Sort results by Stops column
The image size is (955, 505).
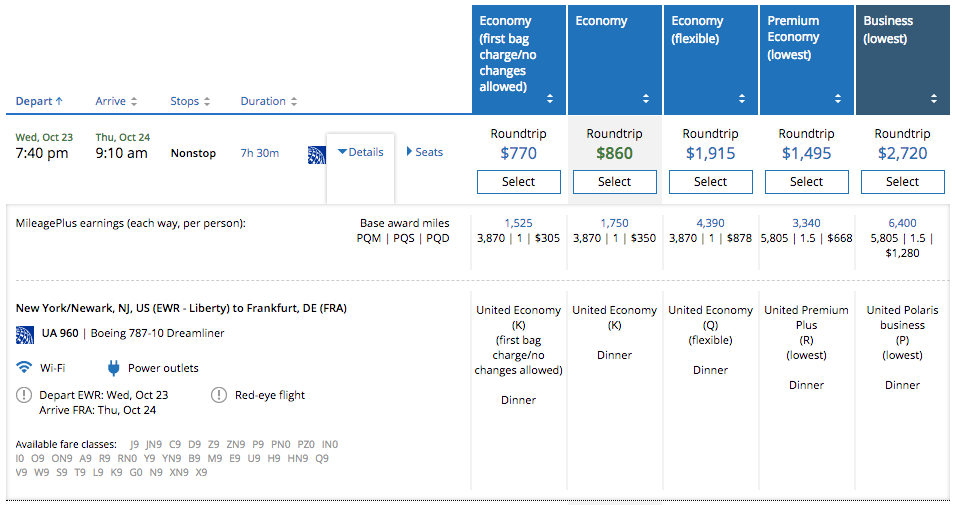(x=190, y=101)
